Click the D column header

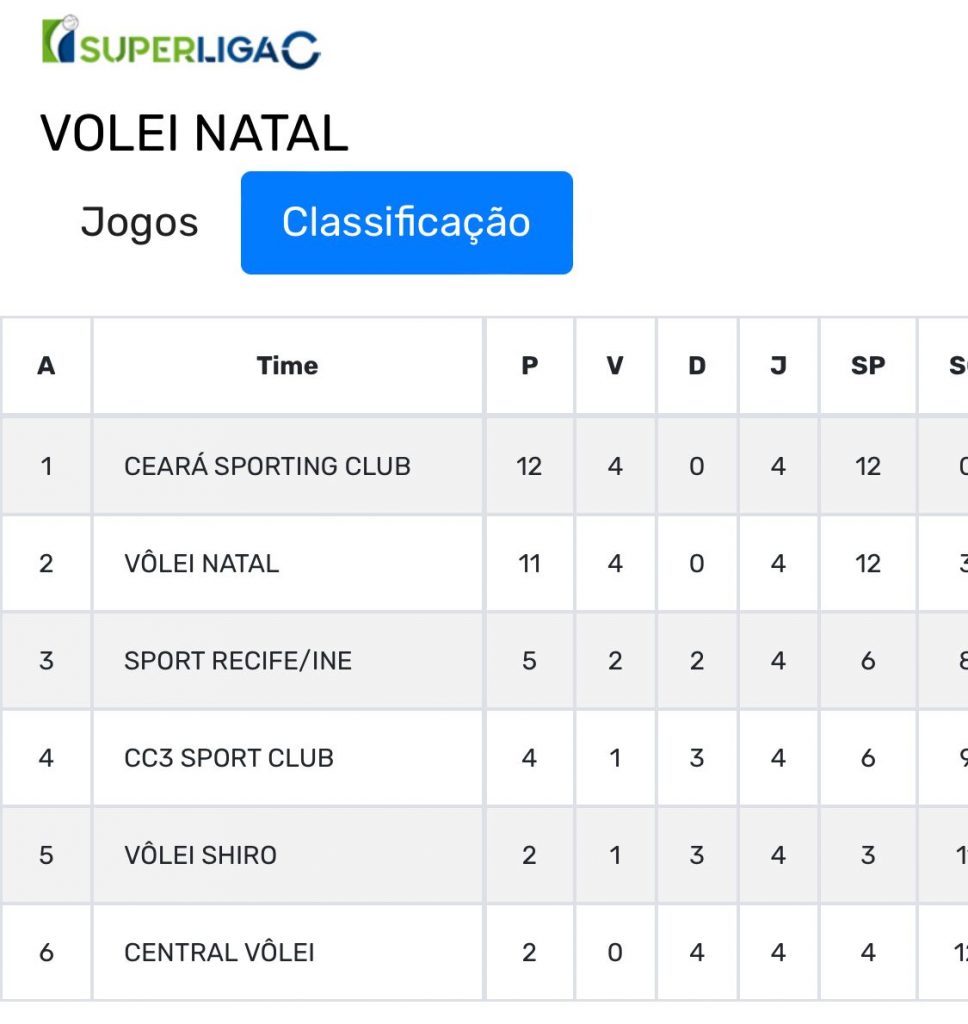tap(697, 366)
